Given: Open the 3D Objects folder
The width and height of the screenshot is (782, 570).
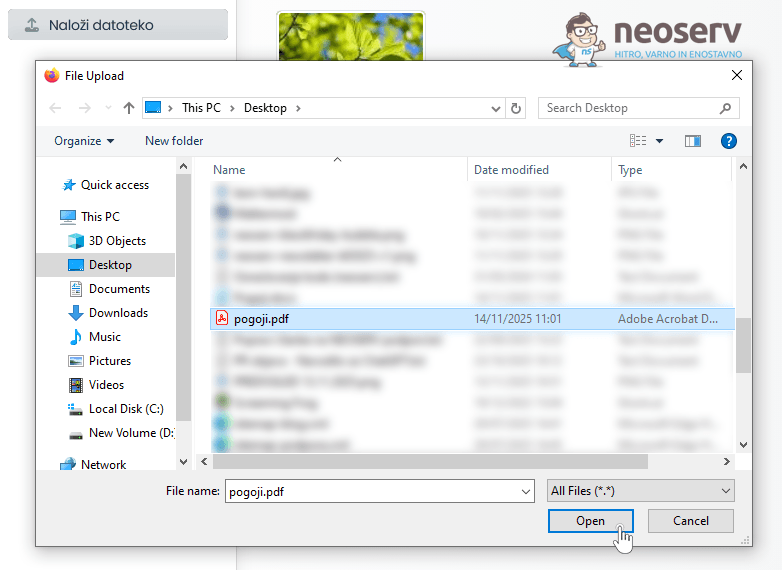Looking at the screenshot, I should (117, 241).
